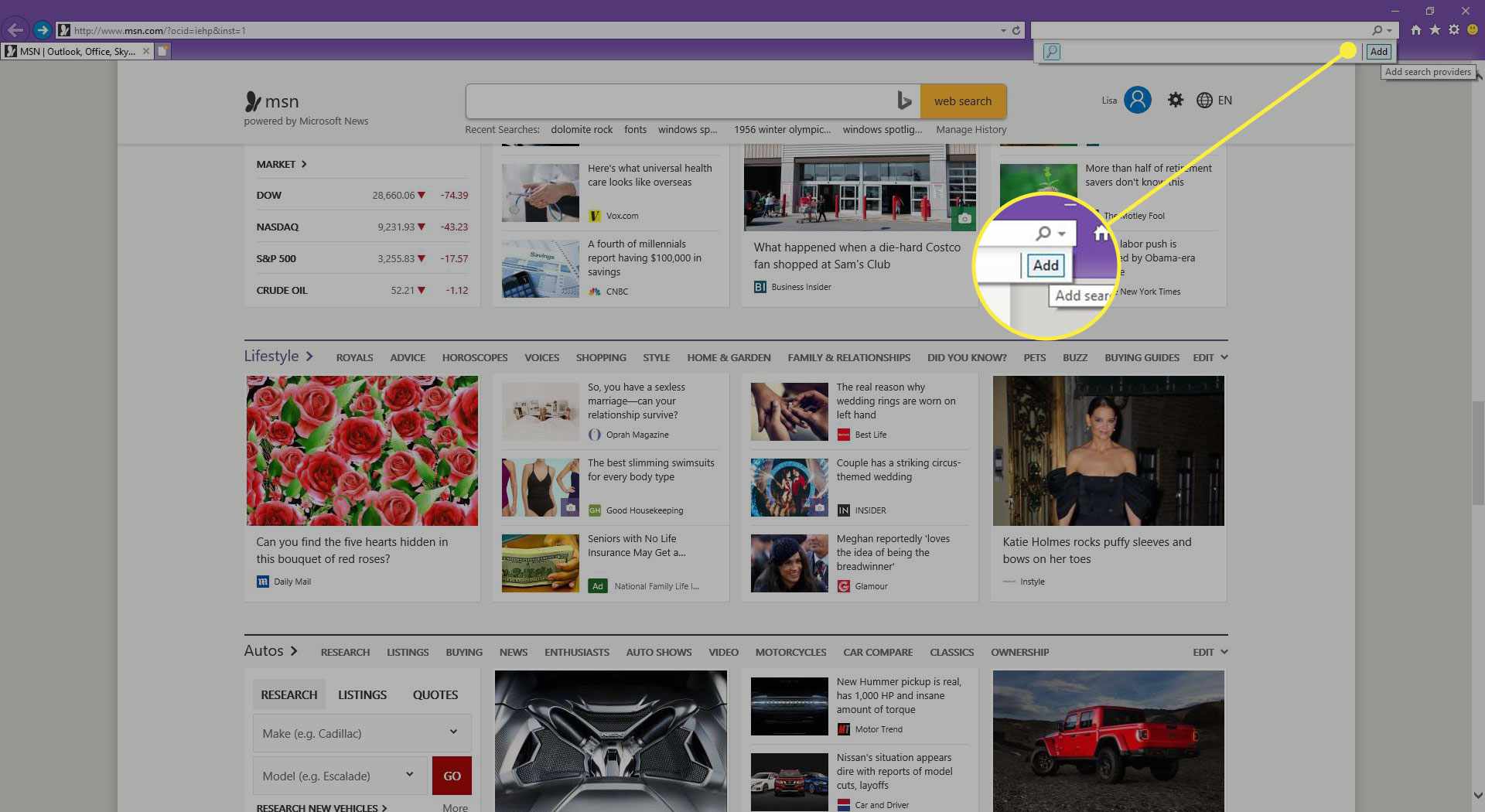Open the Model (e.g. Escalade) dropdown

(340, 776)
